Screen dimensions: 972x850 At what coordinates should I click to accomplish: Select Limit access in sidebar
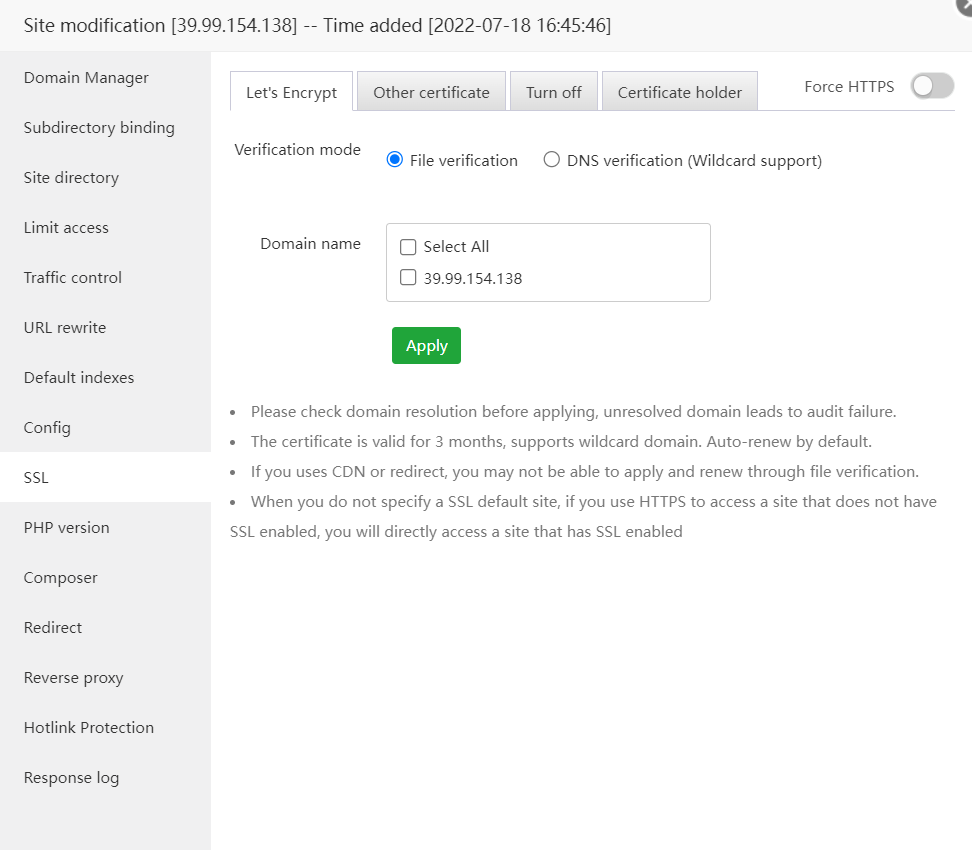coord(66,228)
